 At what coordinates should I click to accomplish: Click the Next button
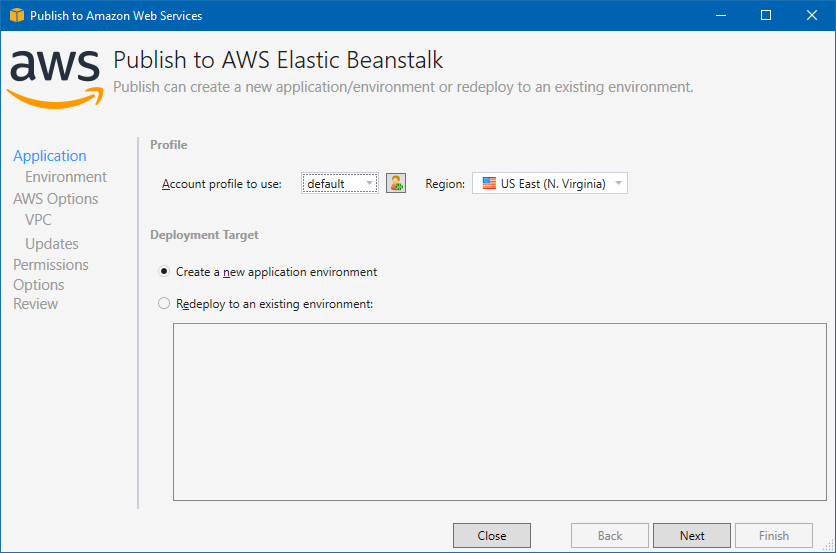[692, 535]
